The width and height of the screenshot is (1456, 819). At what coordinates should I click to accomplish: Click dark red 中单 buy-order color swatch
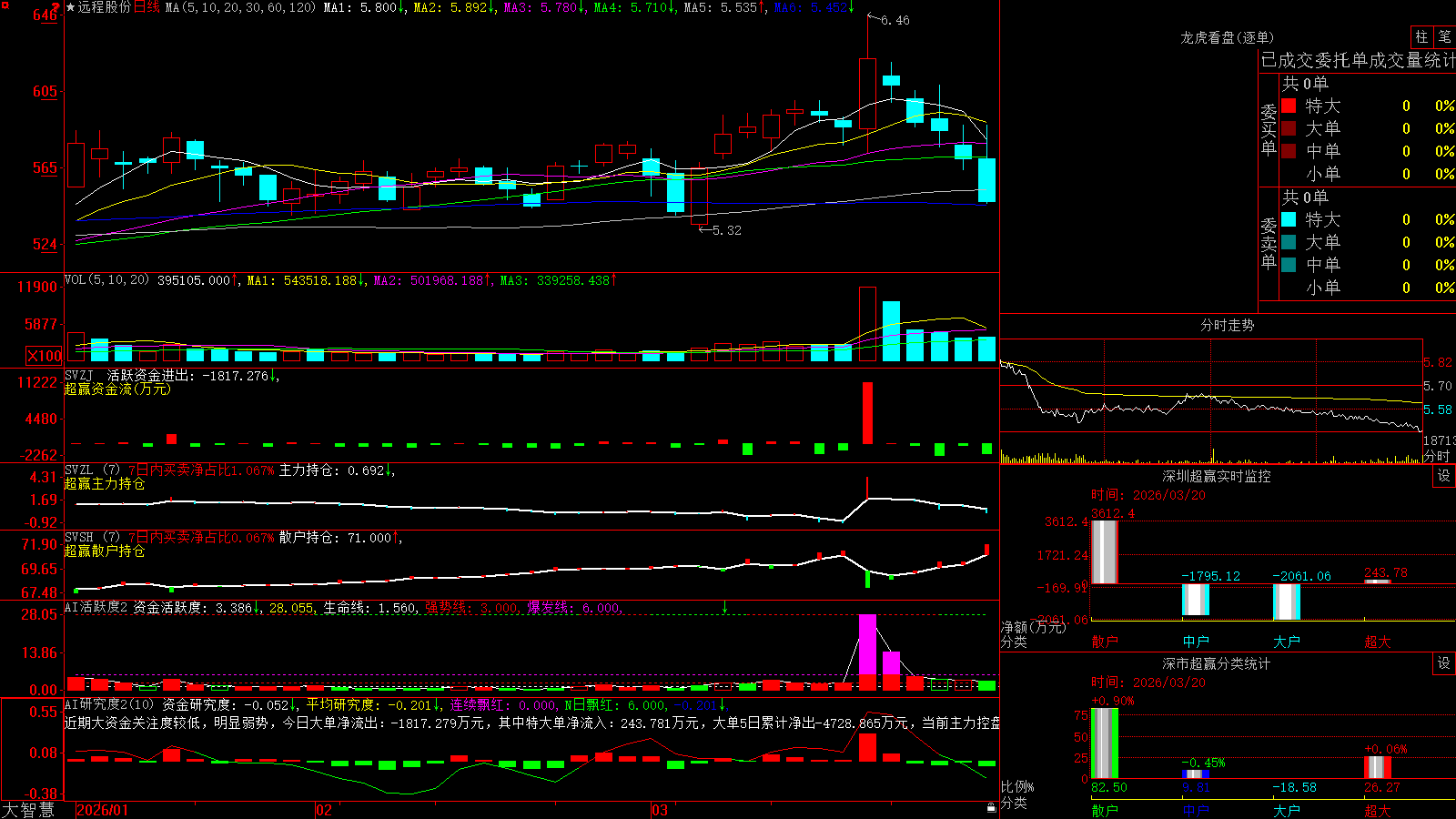click(x=1289, y=151)
